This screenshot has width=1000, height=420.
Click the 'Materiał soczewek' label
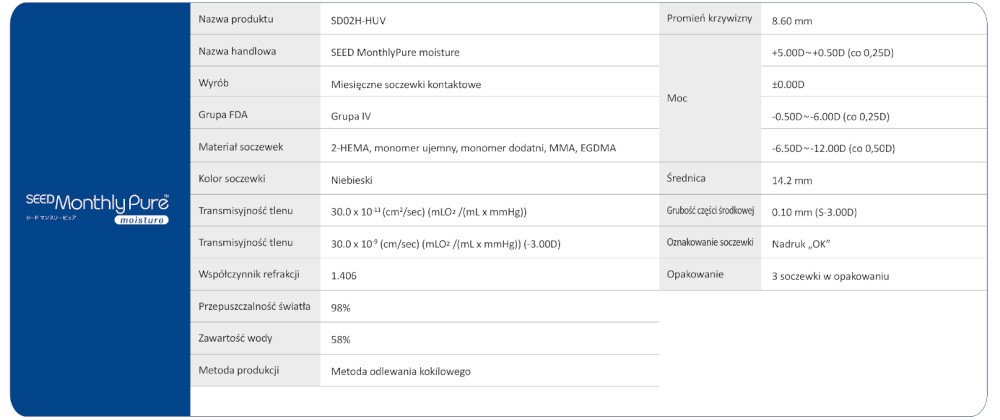click(x=240, y=147)
